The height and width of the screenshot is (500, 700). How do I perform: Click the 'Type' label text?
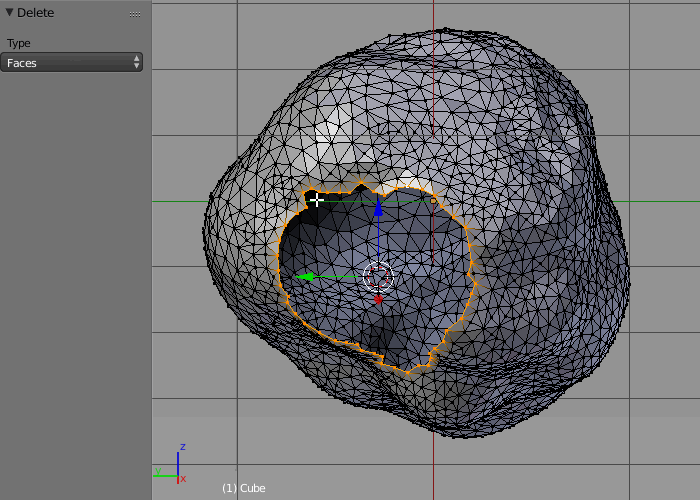pyautogui.click(x=19, y=43)
